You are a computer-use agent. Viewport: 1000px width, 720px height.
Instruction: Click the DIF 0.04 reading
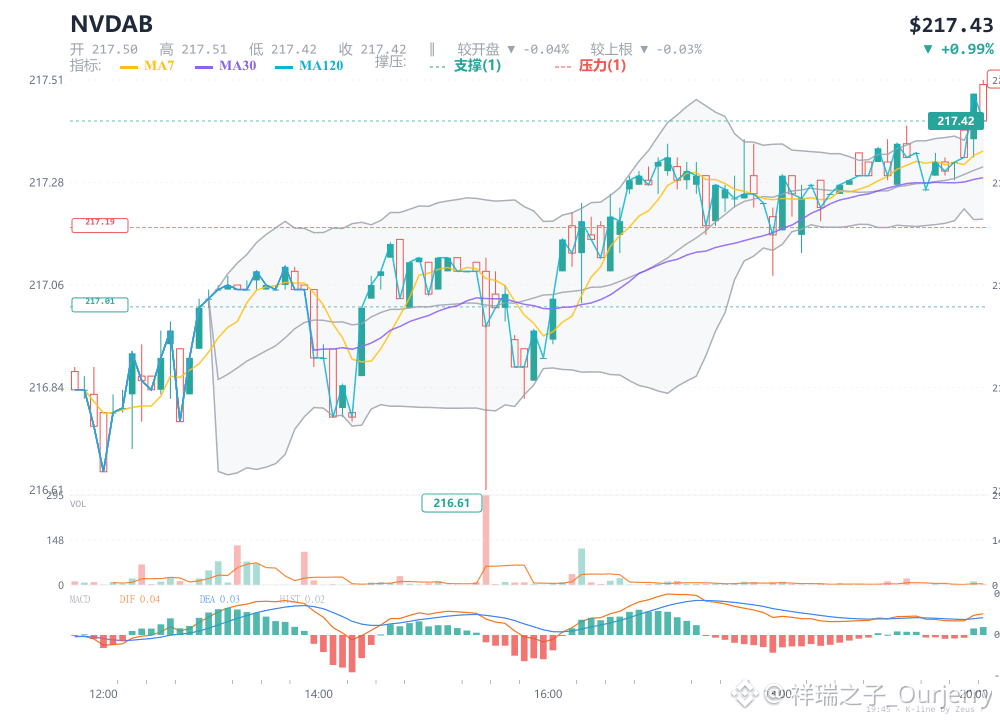[140, 599]
